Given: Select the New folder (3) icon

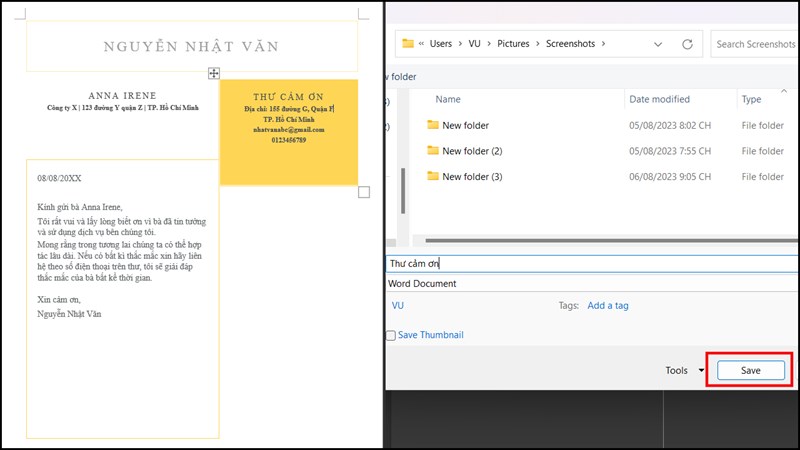Looking at the screenshot, I should point(432,177).
